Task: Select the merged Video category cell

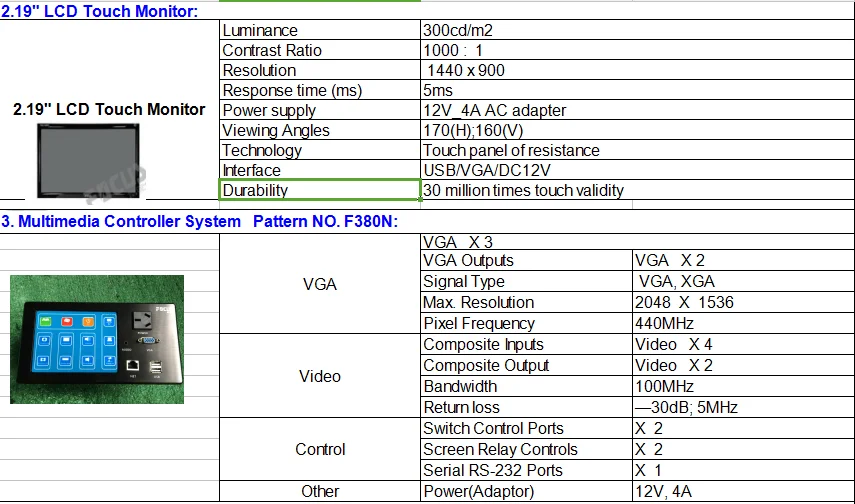Action: point(320,376)
